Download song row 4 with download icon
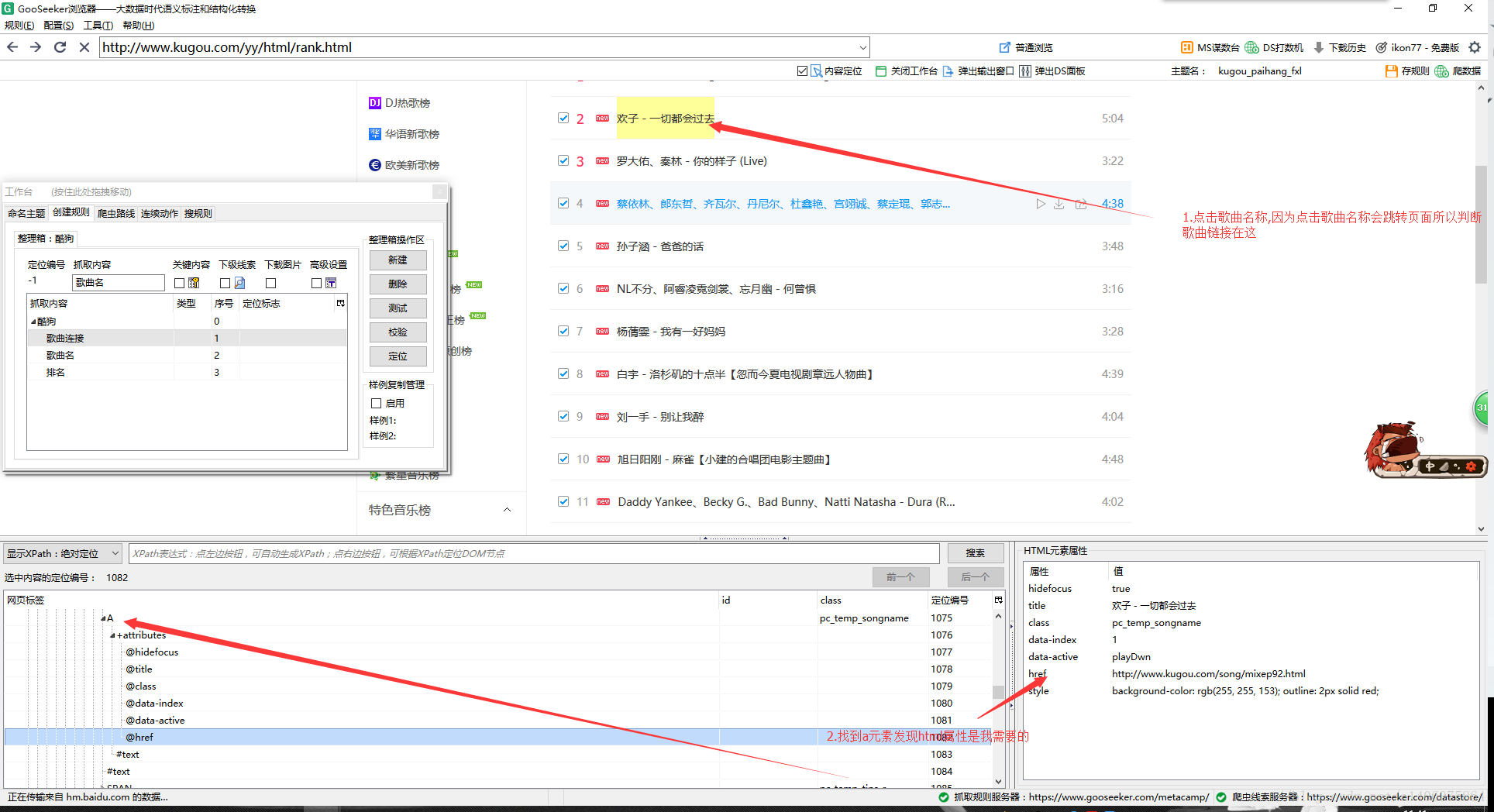1494x812 pixels. (1059, 204)
